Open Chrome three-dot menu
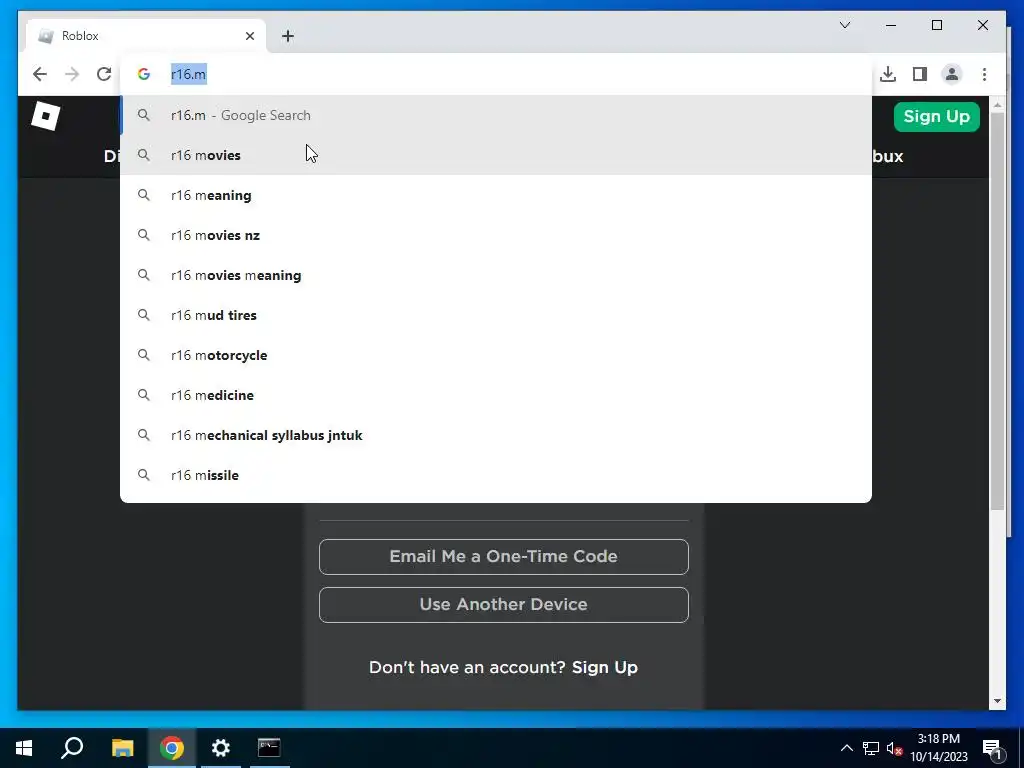This screenshot has height=768, width=1024. coord(984,74)
